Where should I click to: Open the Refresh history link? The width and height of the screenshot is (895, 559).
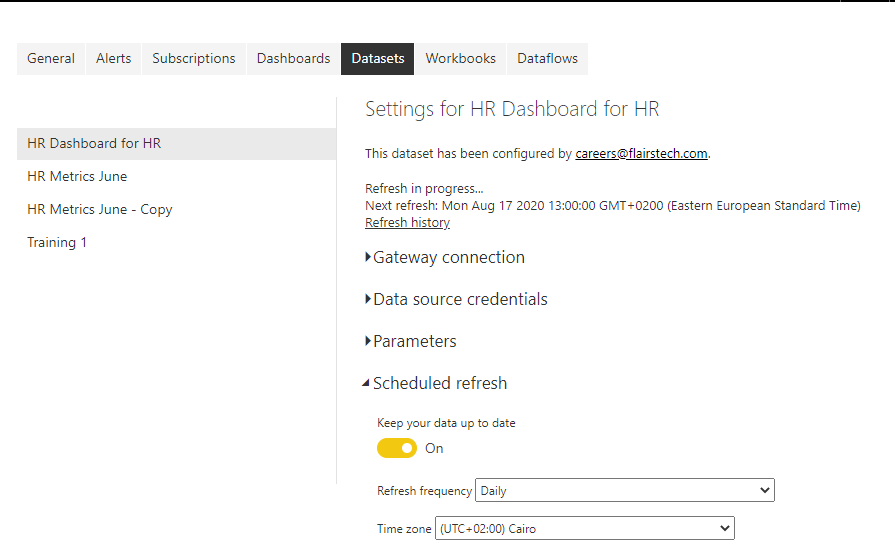coord(408,223)
